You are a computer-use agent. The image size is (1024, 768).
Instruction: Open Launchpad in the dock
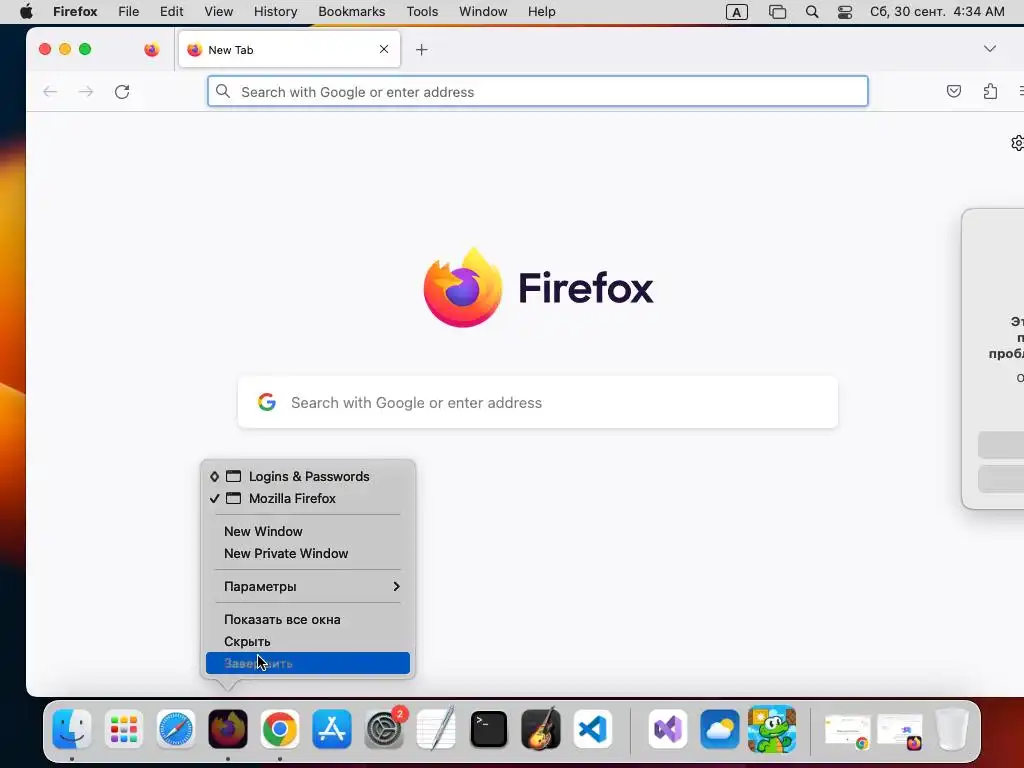click(x=123, y=729)
